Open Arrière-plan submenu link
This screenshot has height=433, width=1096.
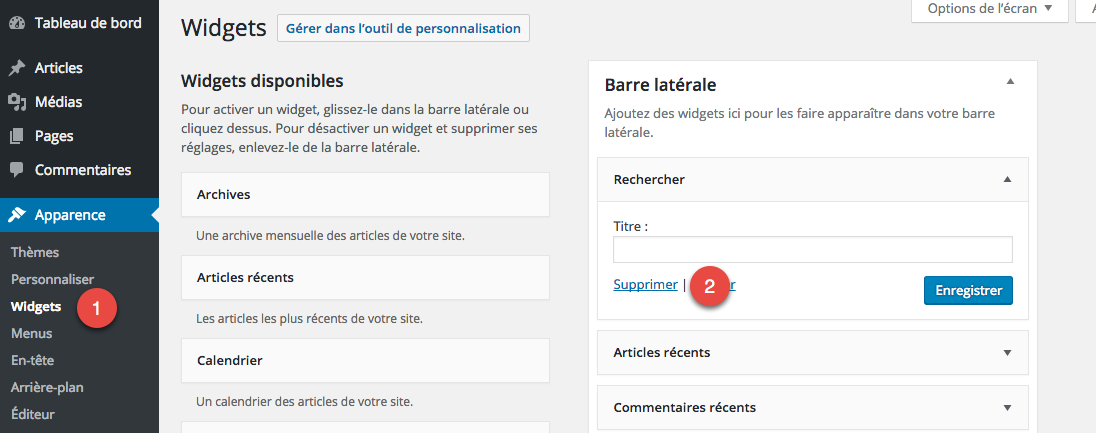(48, 388)
